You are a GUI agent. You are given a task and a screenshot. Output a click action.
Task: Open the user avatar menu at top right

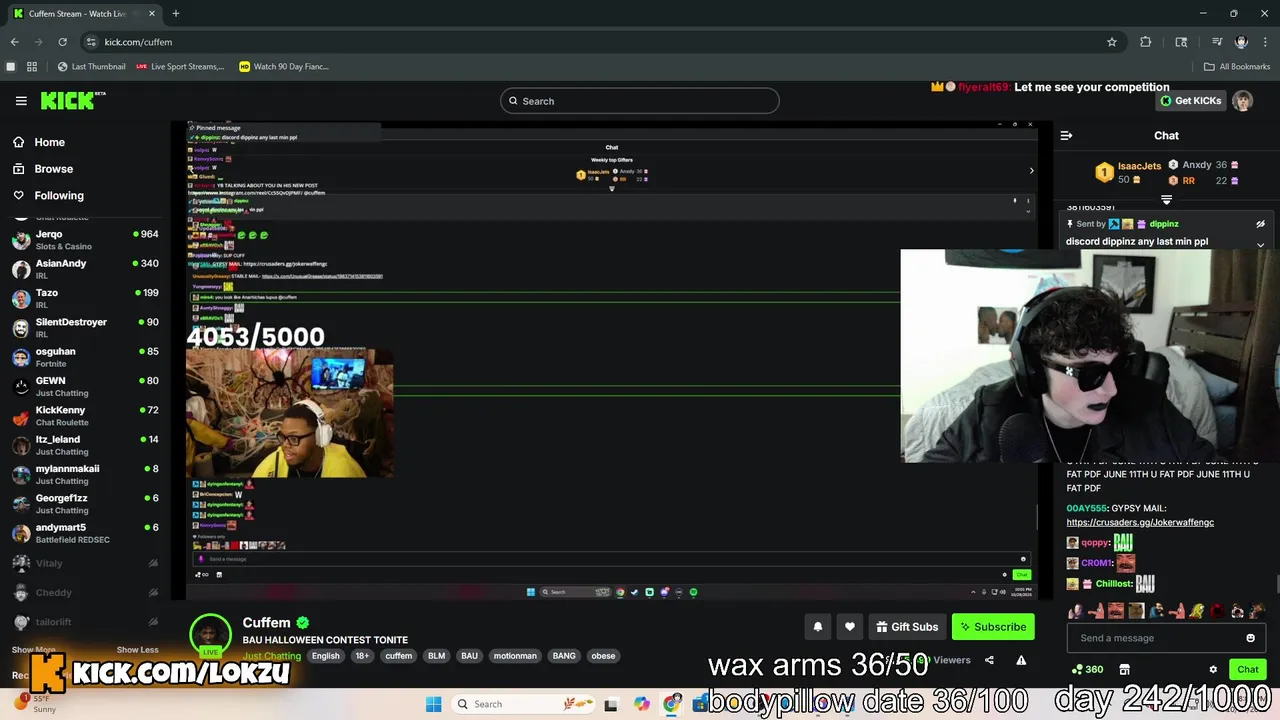click(x=1242, y=101)
